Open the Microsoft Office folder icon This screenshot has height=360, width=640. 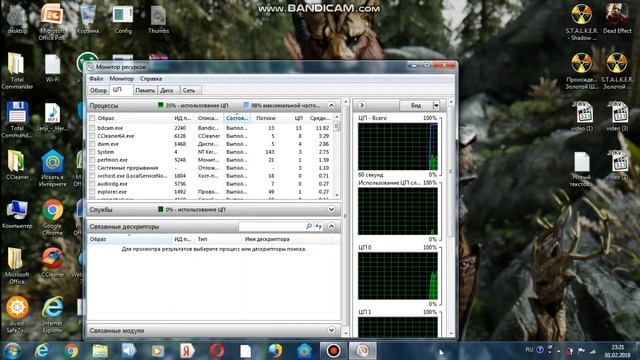tap(17, 266)
